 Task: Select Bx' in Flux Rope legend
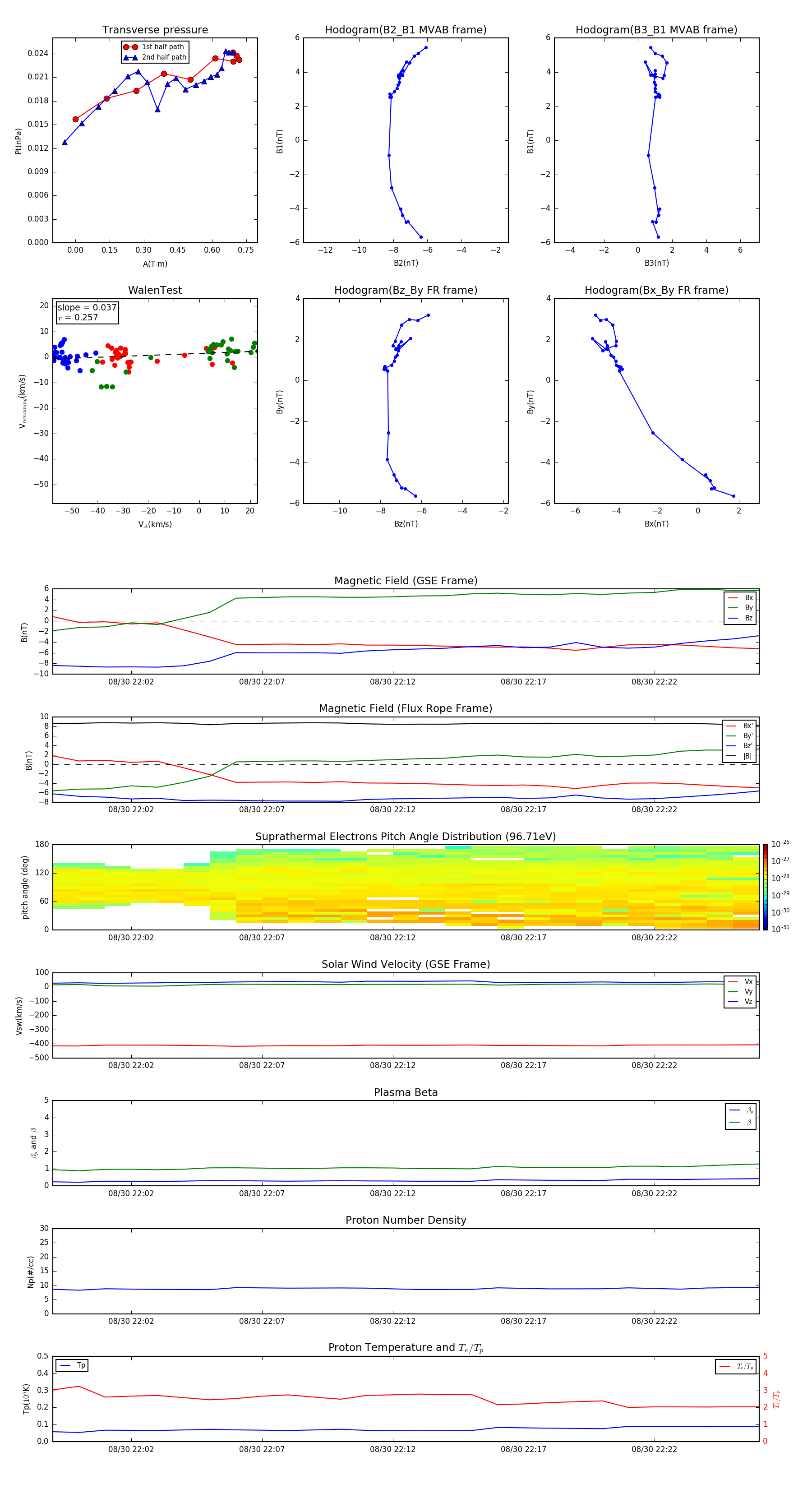pyautogui.click(x=740, y=726)
